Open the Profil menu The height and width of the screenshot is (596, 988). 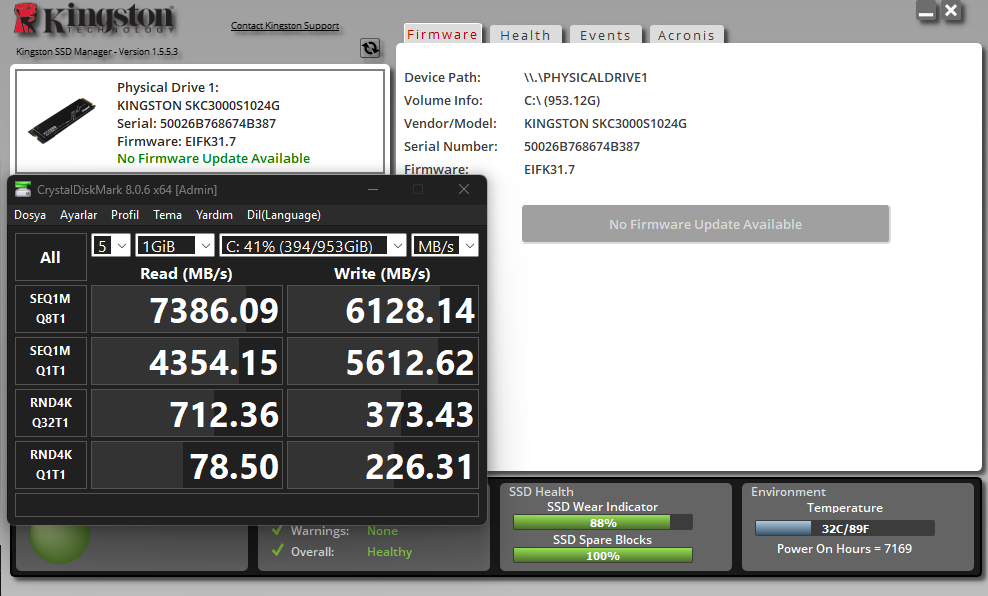(125, 215)
